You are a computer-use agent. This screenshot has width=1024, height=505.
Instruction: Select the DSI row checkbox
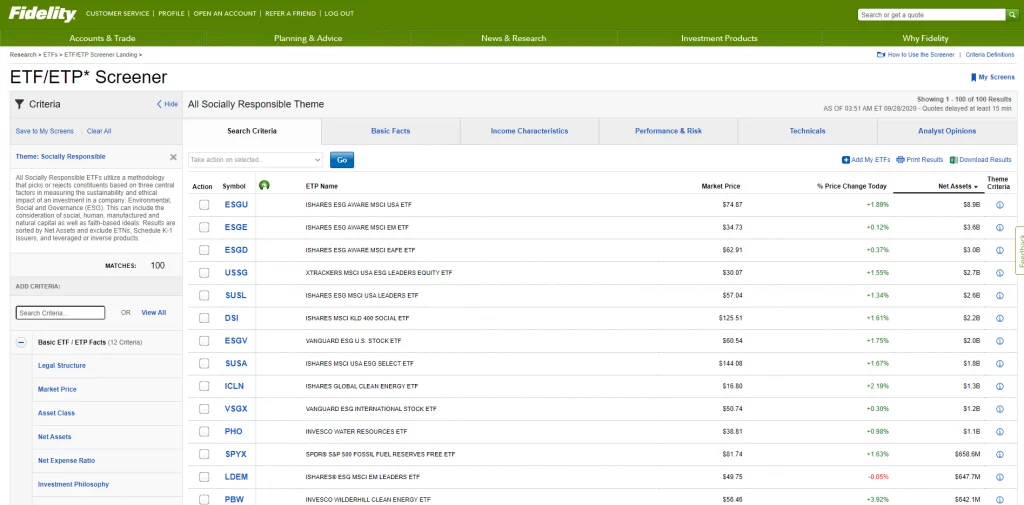(204, 318)
